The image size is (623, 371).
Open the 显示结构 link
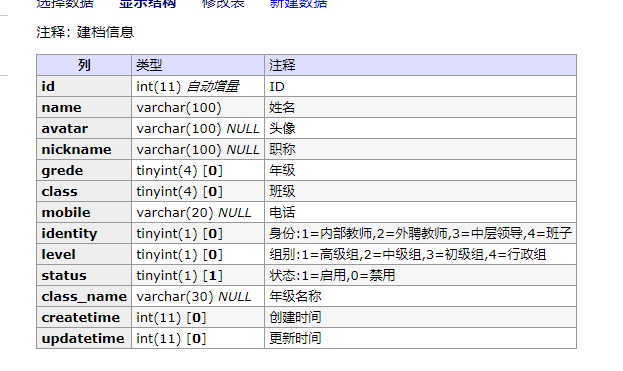pyautogui.click(x=147, y=4)
